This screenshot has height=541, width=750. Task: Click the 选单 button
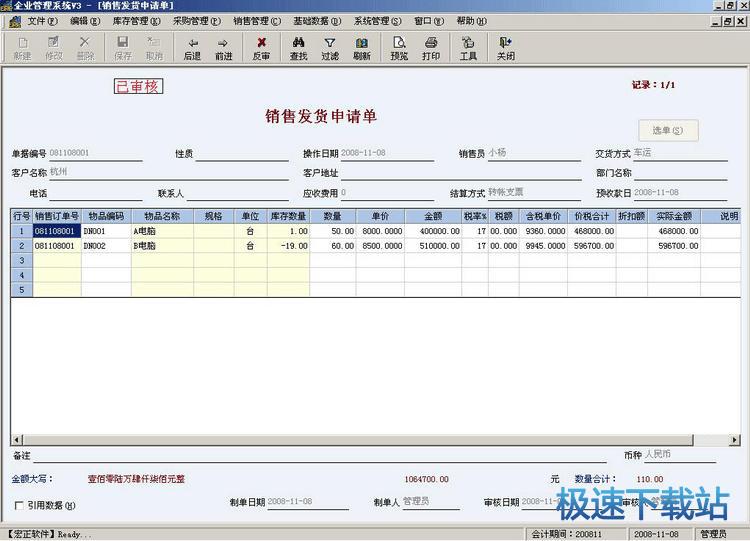pyautogui.click(x=668, y=130)
